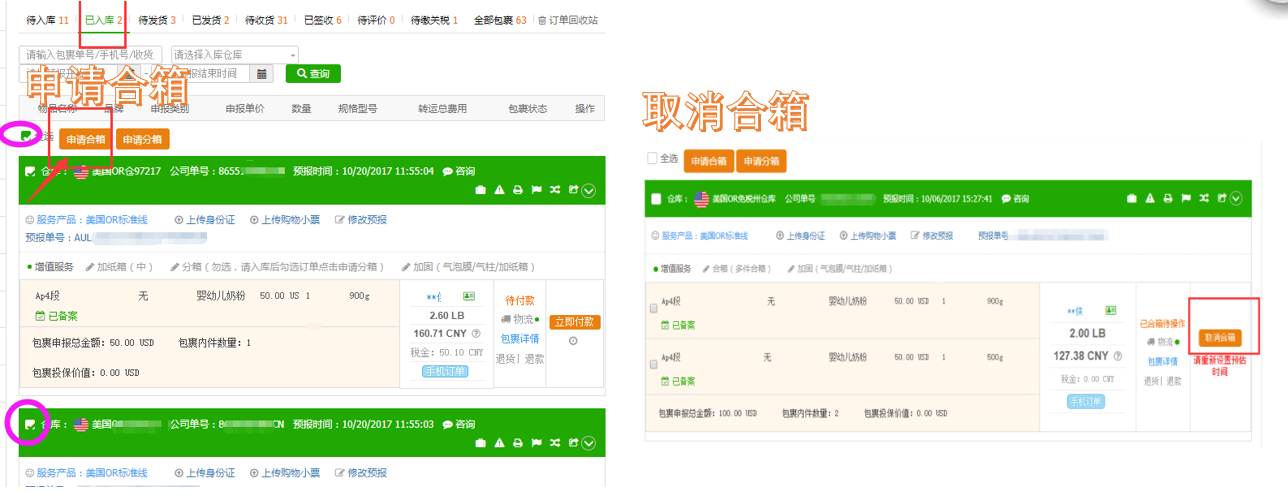Screen dimensions: 1288x504
Task: Click 申请合箱 button in left panel
Action: click(x=86, y=140)
